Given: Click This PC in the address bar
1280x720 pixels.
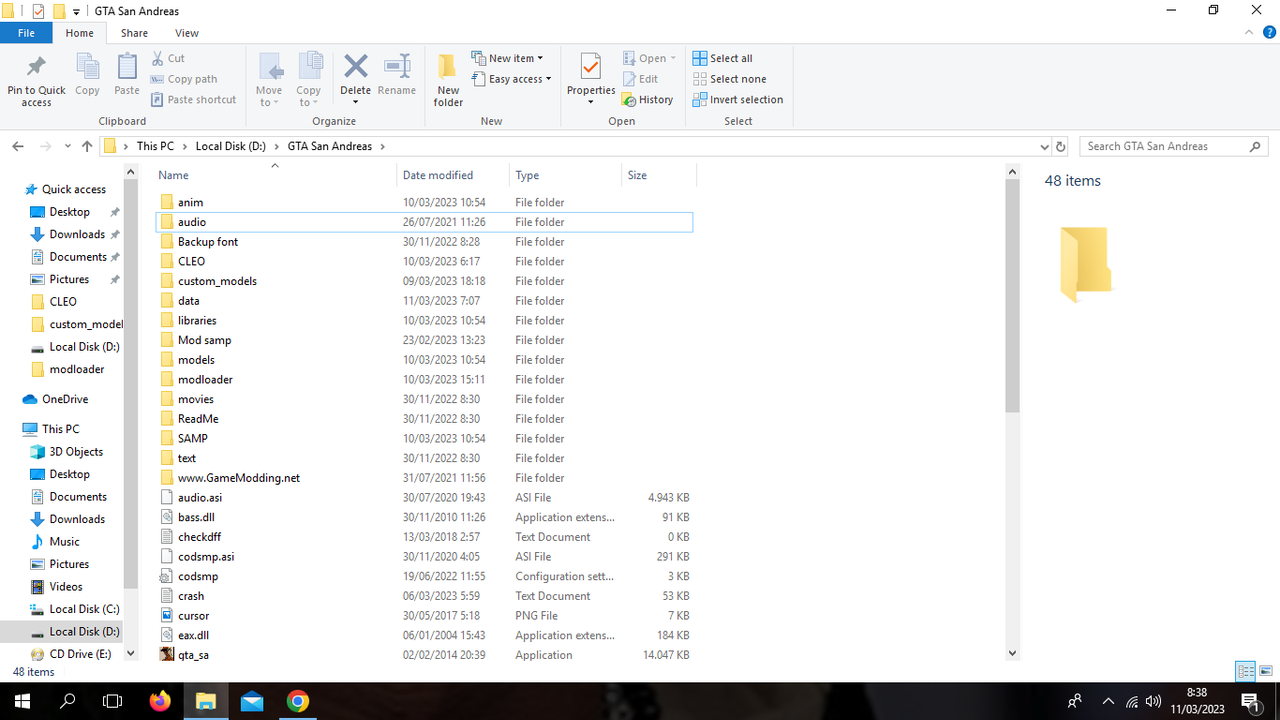Looking at the screenshot, I should (x=155, y=146).
